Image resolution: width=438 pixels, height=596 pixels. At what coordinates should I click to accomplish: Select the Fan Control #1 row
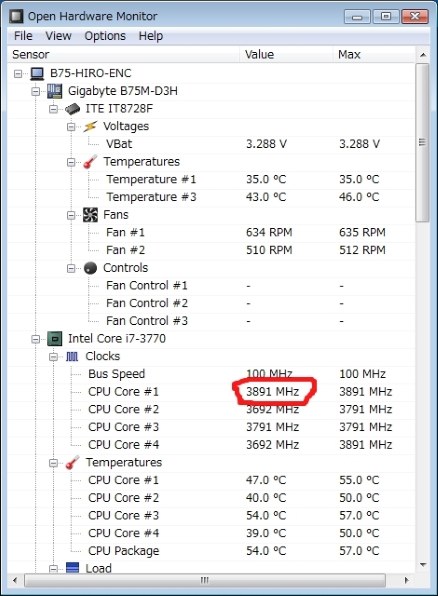(211, 286)
